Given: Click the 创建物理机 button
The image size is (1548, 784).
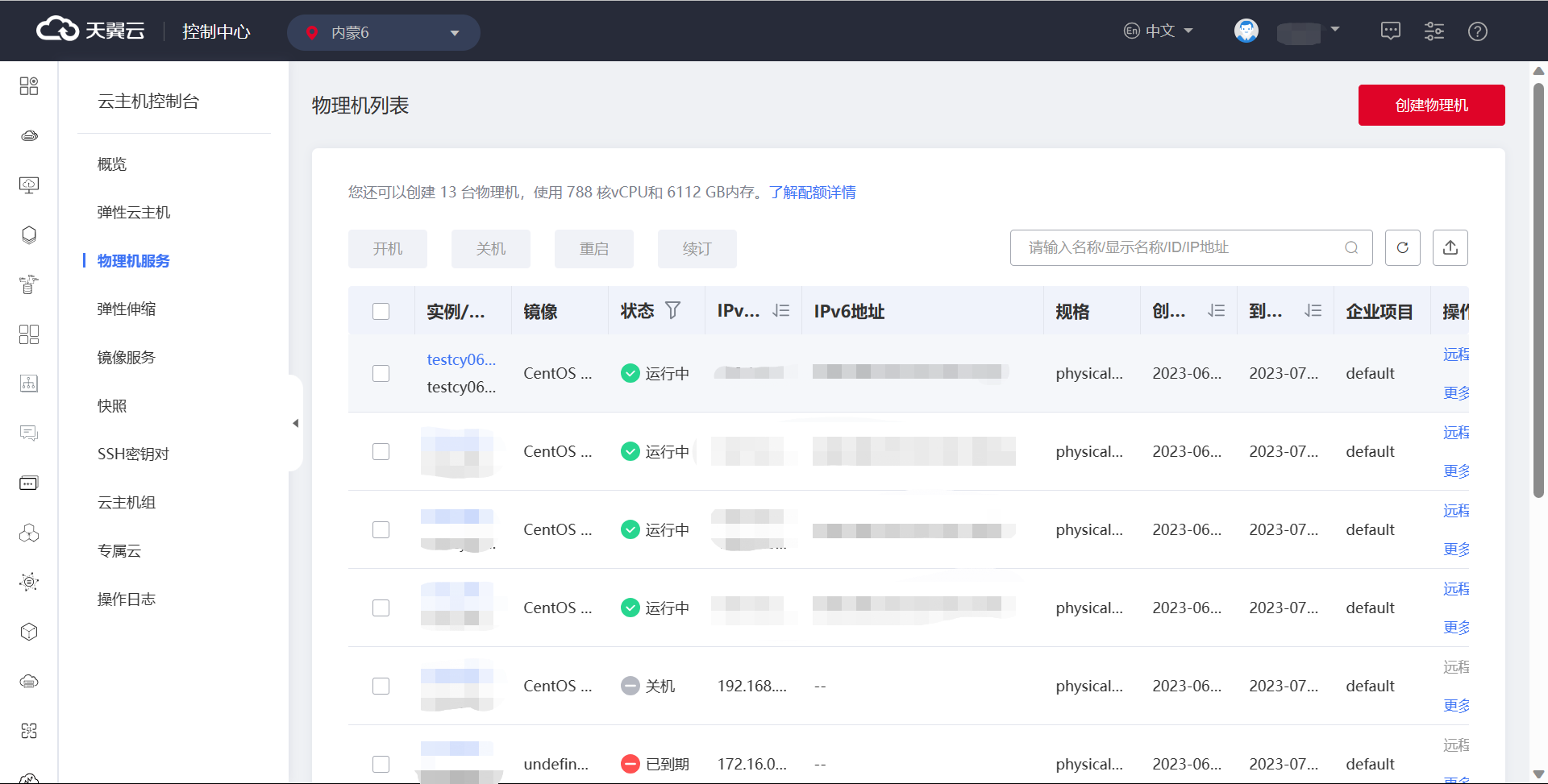Looking at the screenshot, I should (x=1431, y=106).
